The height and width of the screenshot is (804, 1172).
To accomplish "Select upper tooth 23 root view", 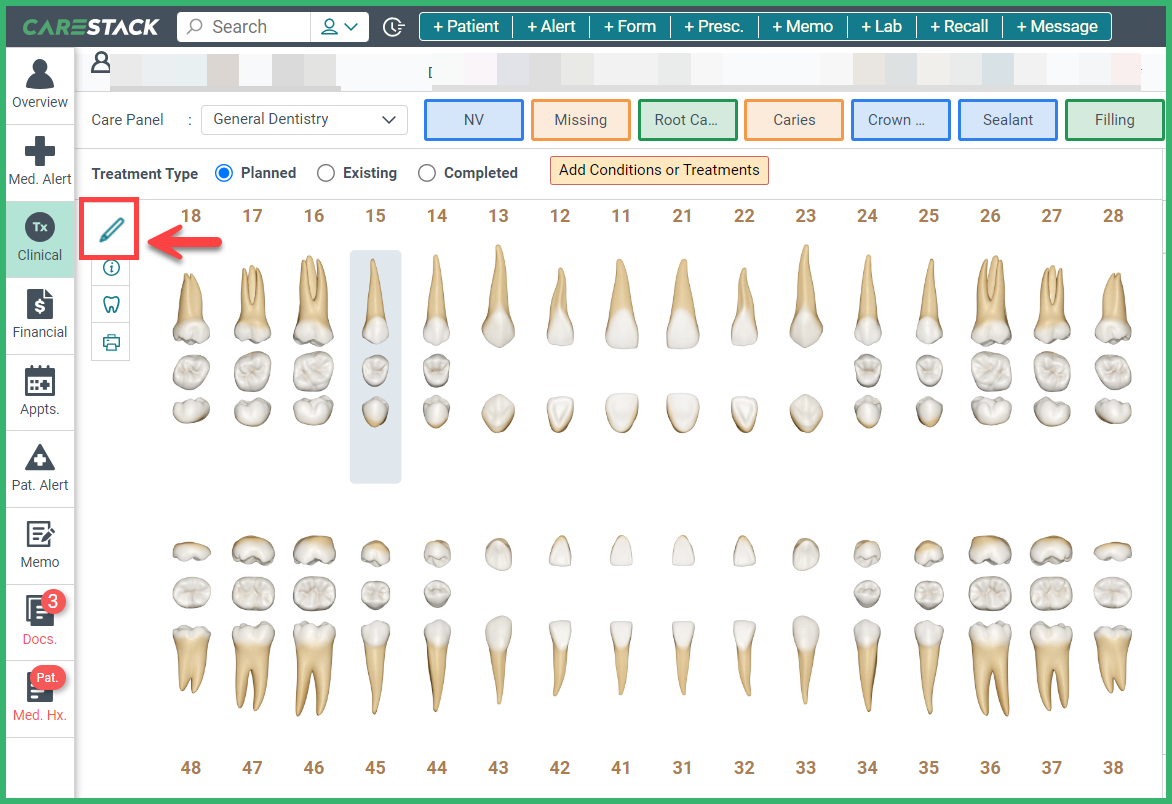I will 806,296.
